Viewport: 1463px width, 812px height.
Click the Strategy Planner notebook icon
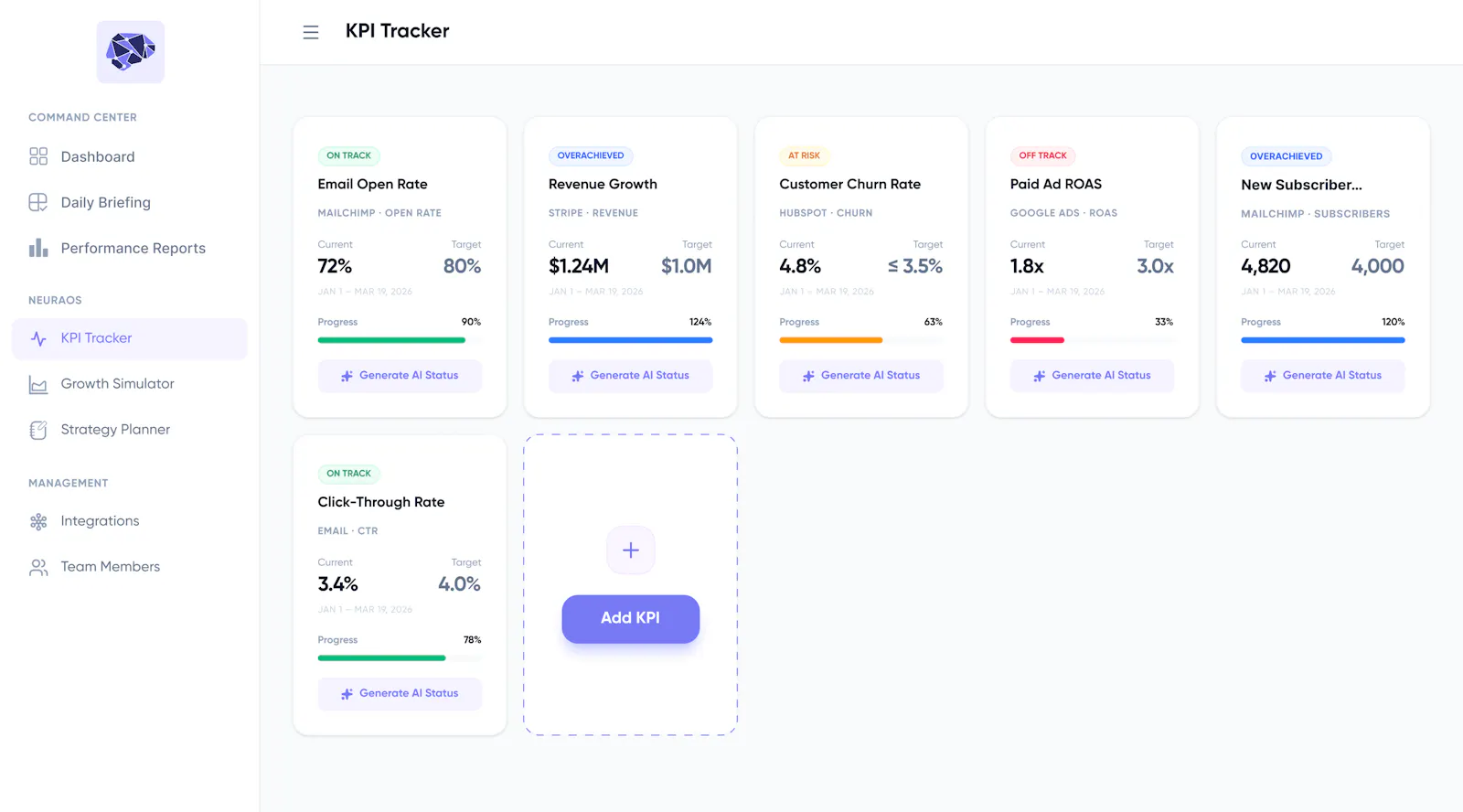(38, 430)
